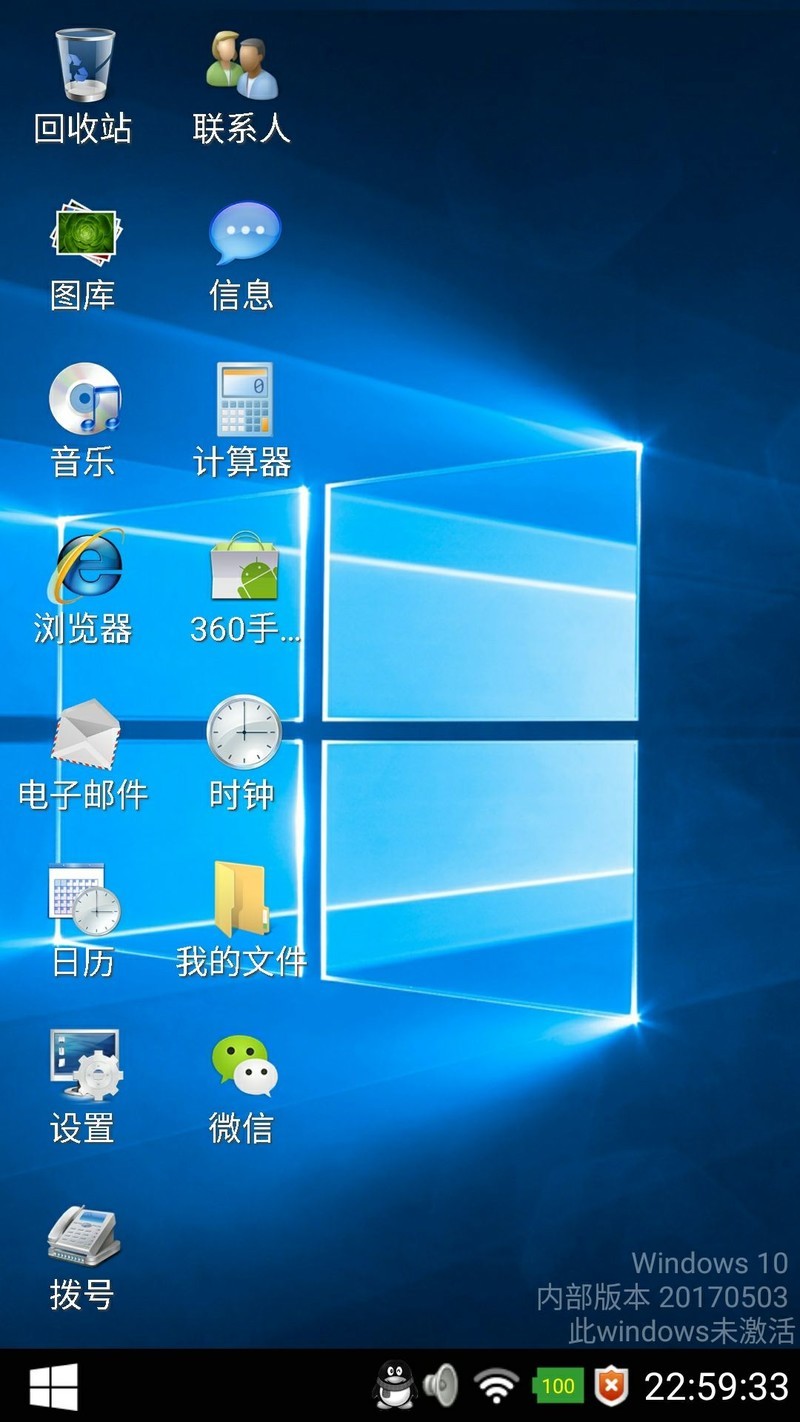Click the Wi-Fi tray icon
The image size is (800, 1422).
click(496, 1387)
